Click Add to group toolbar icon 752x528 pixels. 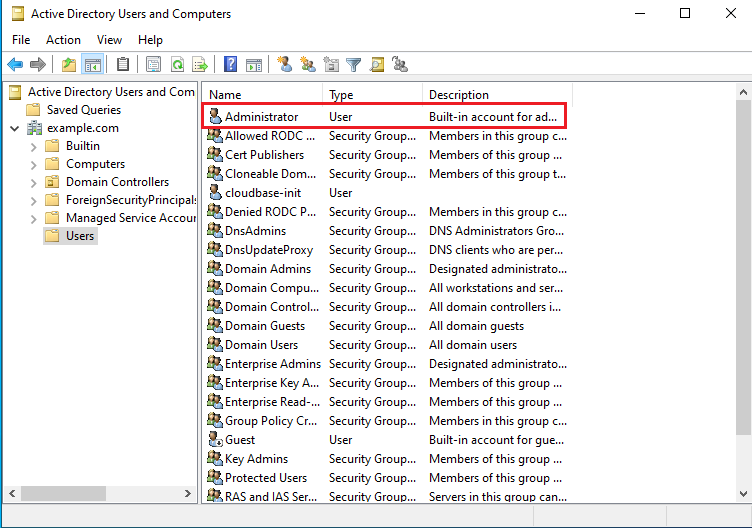(400, 64)
